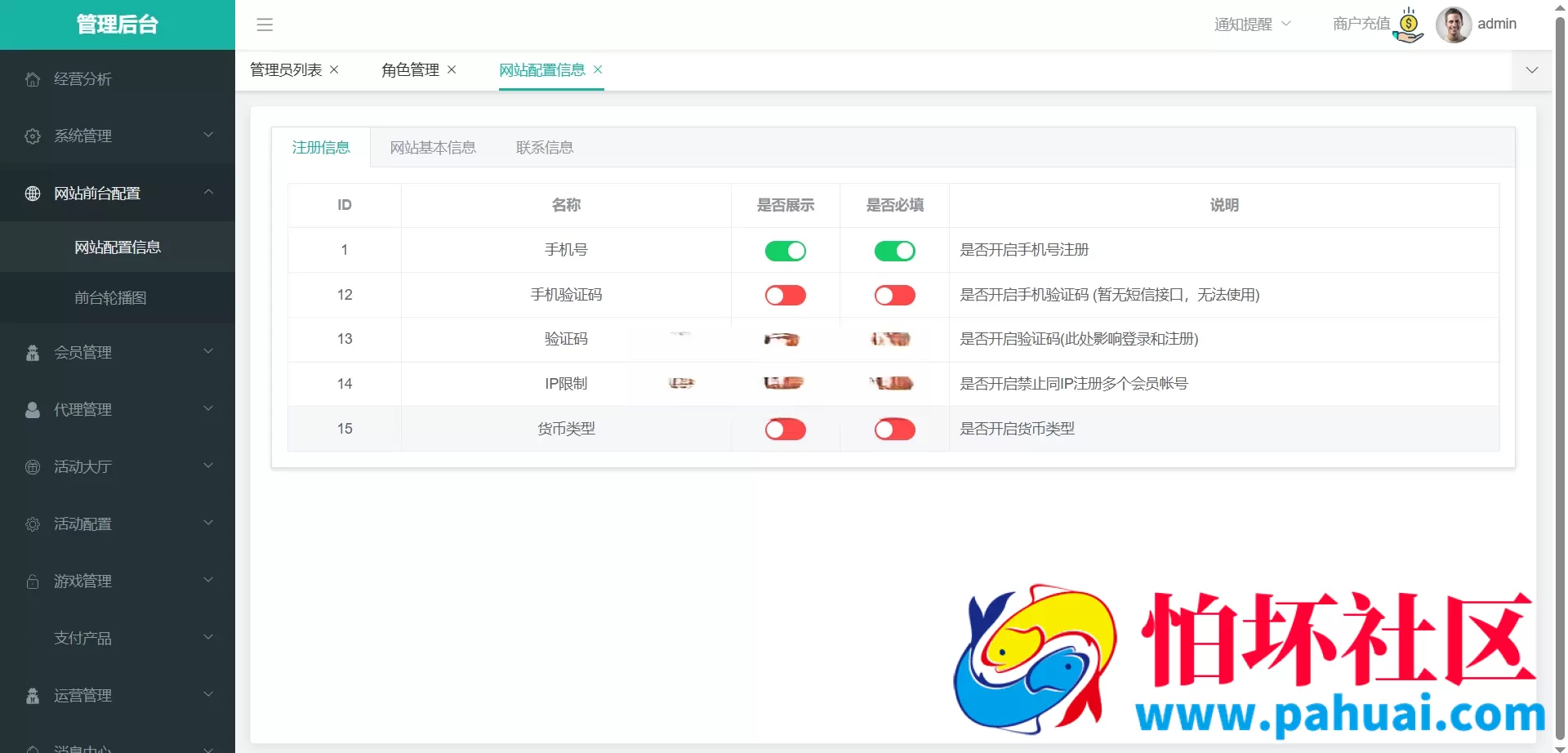This screenshot has width=1568, height=753.
Task: Toggle 是否必填 switch for 手机验证码
Action: [x=895, y=296]
